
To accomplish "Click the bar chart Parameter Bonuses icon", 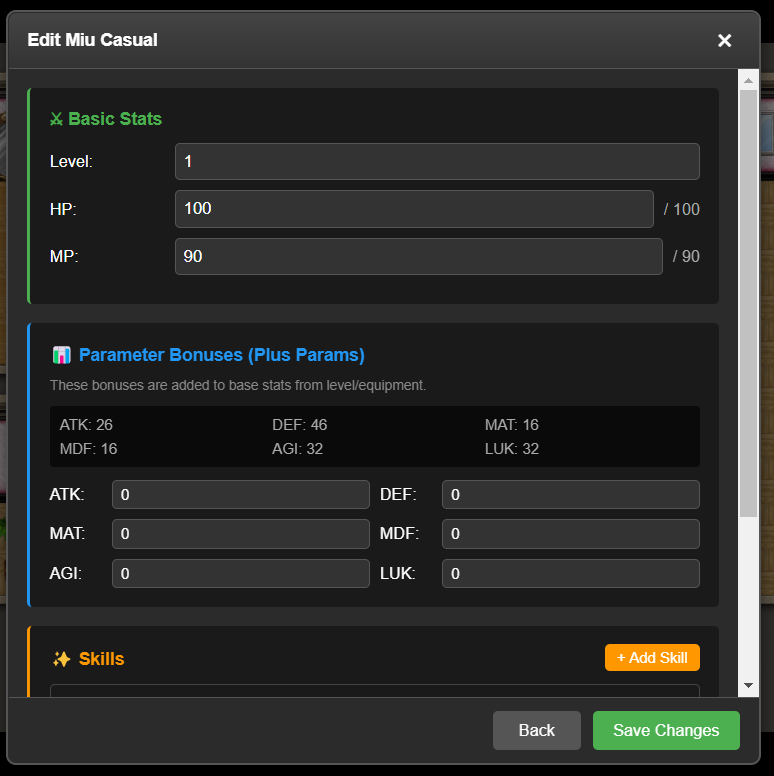I will point(62,355).
